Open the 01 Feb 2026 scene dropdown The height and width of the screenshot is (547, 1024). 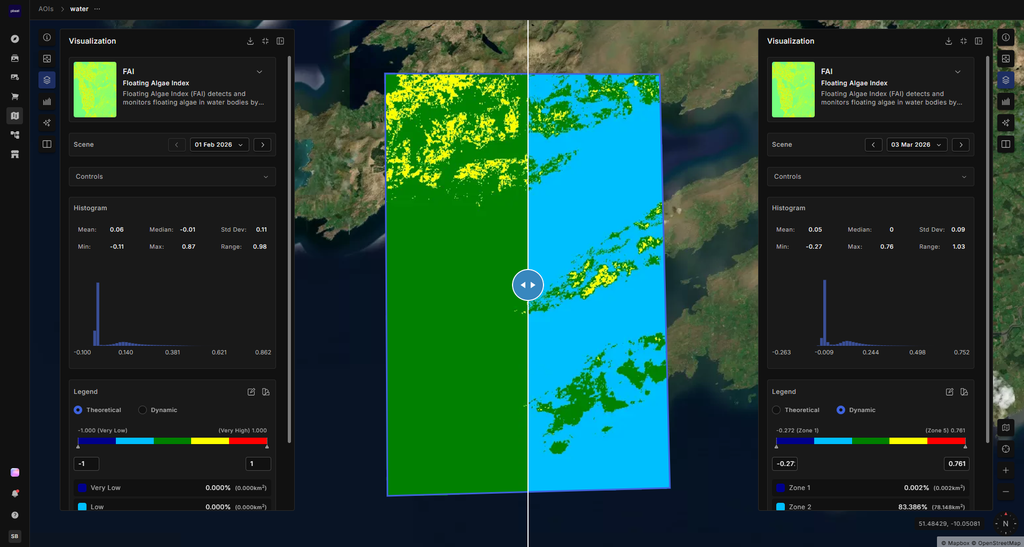click(219, 144)
